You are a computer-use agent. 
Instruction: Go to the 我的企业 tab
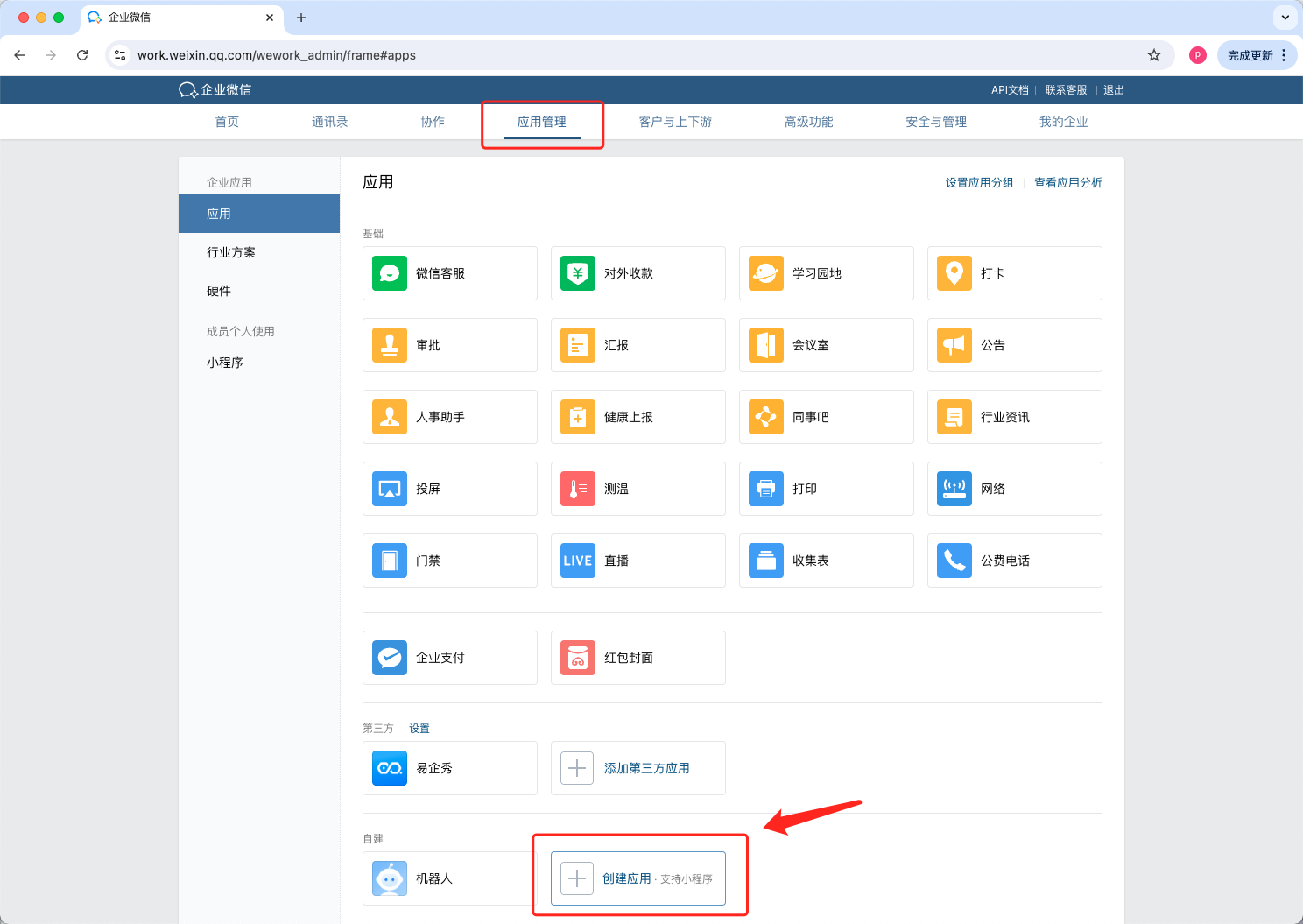(1064, 122)
